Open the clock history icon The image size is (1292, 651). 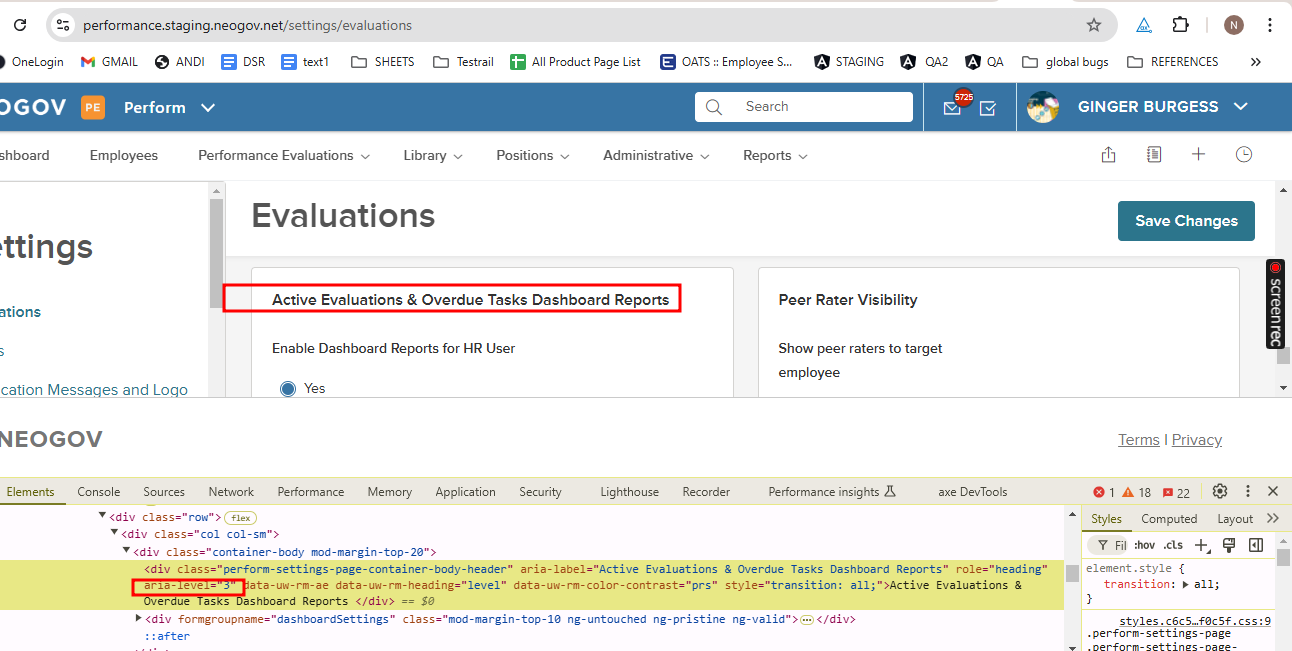[1244, 155]
